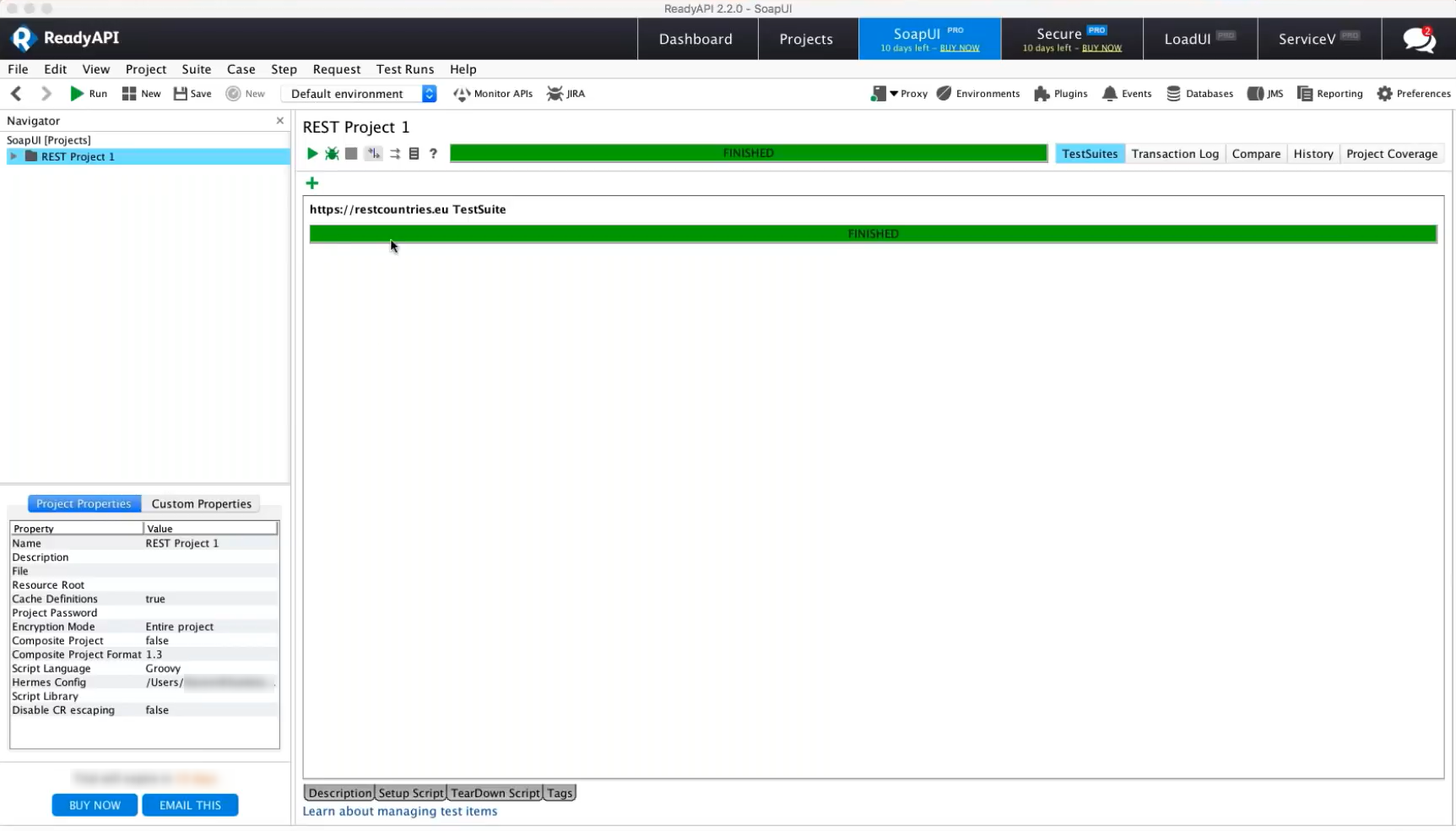Open Learn about managing test items link
The width and height of the screenshot is (1456, 831).
[x=399, y=812]
